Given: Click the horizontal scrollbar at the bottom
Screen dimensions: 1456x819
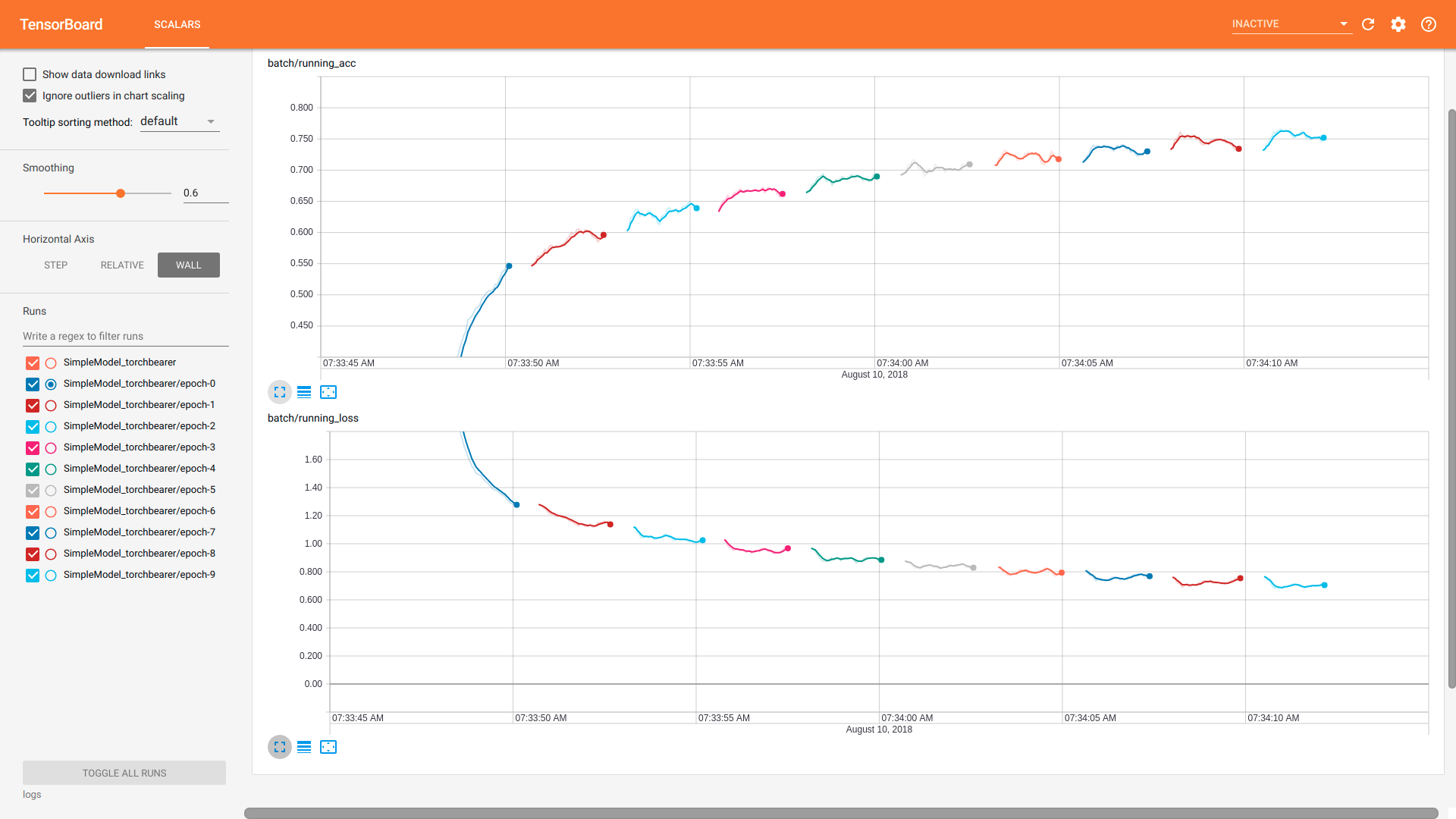Looking at the screenshot, I should pos(841,813).
